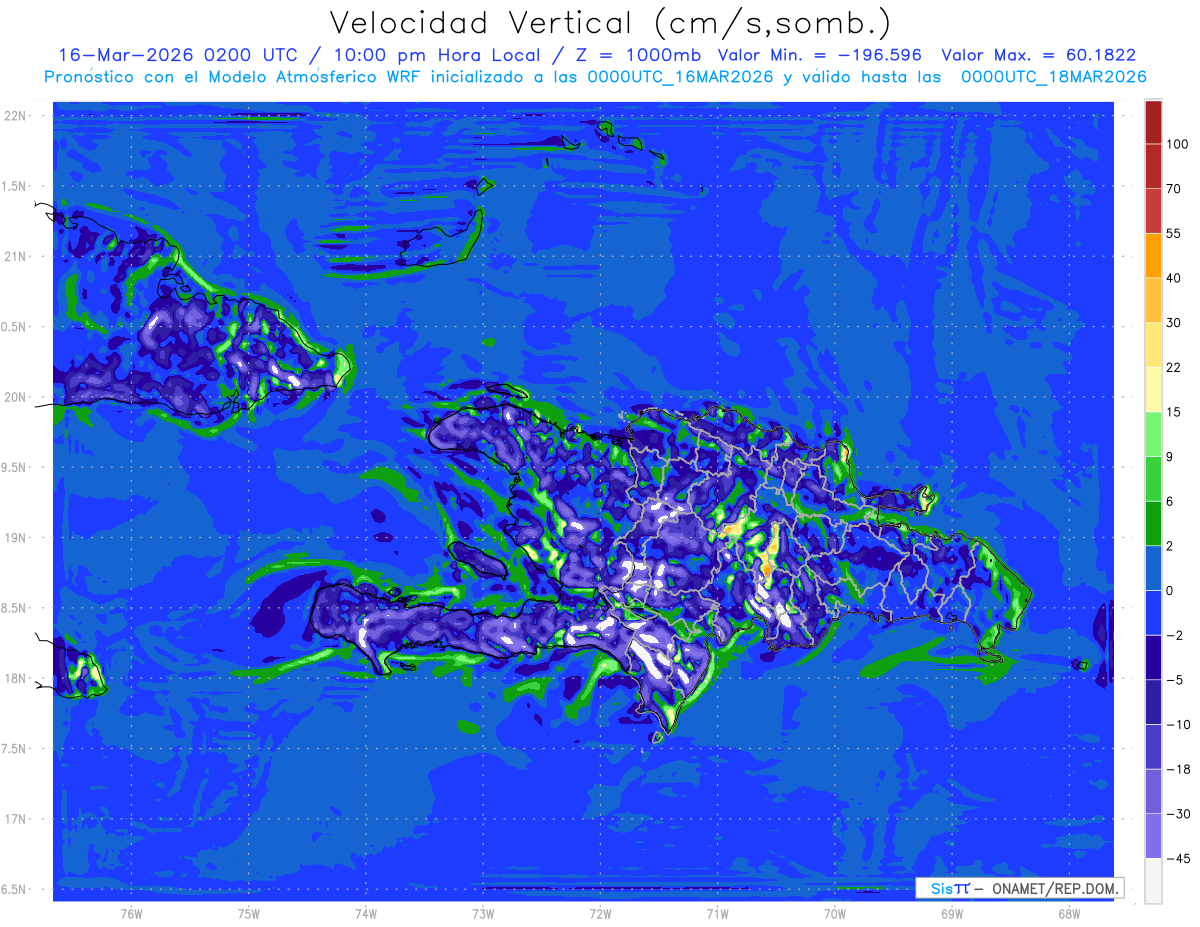Click the longitude label "68W"
The height and width of the screenshot is (927, 1200).
tap(1069, 914)
